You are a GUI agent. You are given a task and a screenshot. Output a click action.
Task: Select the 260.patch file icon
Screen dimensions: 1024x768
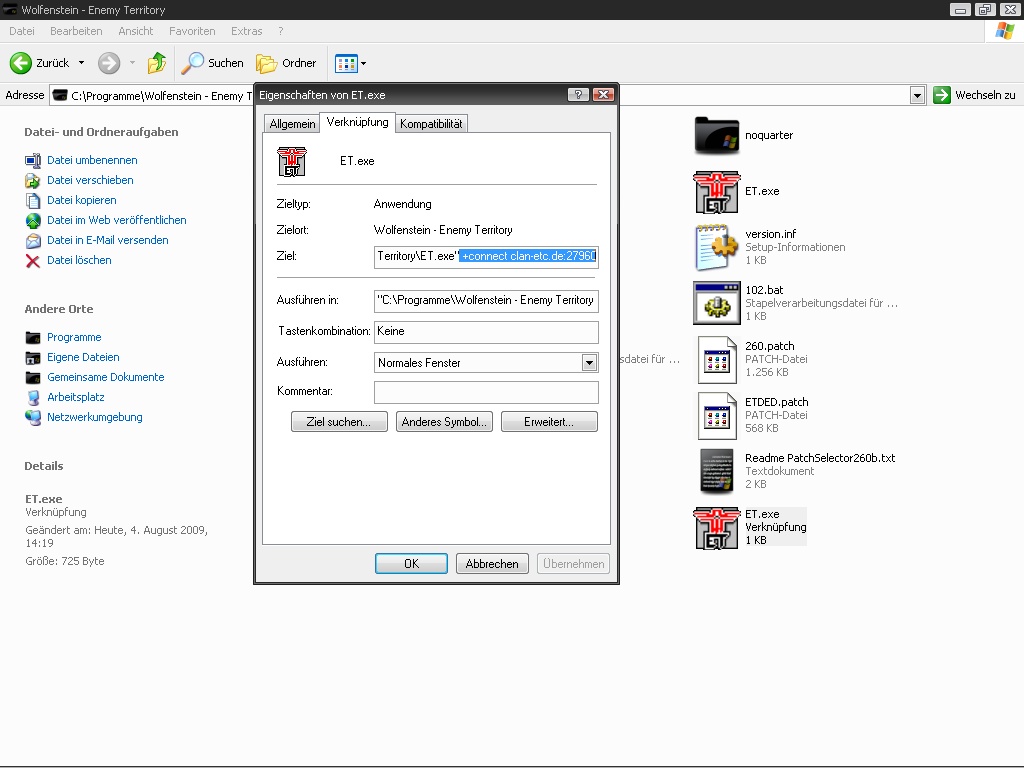716,359
